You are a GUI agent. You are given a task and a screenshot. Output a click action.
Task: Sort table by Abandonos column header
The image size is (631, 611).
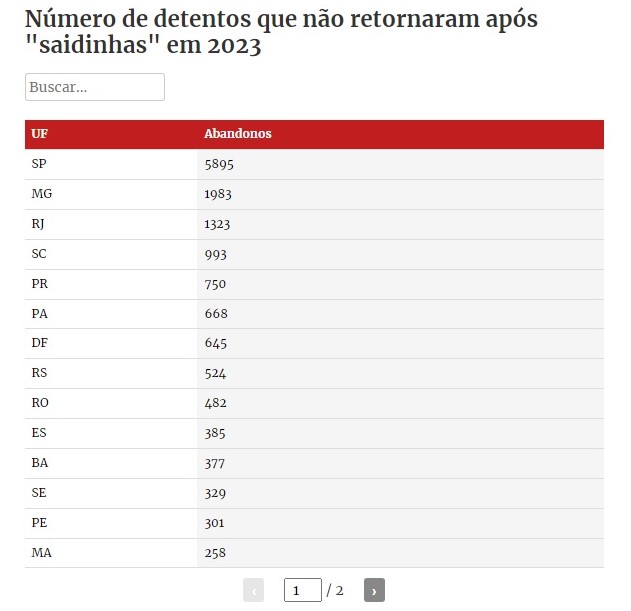tap(238, 134)
